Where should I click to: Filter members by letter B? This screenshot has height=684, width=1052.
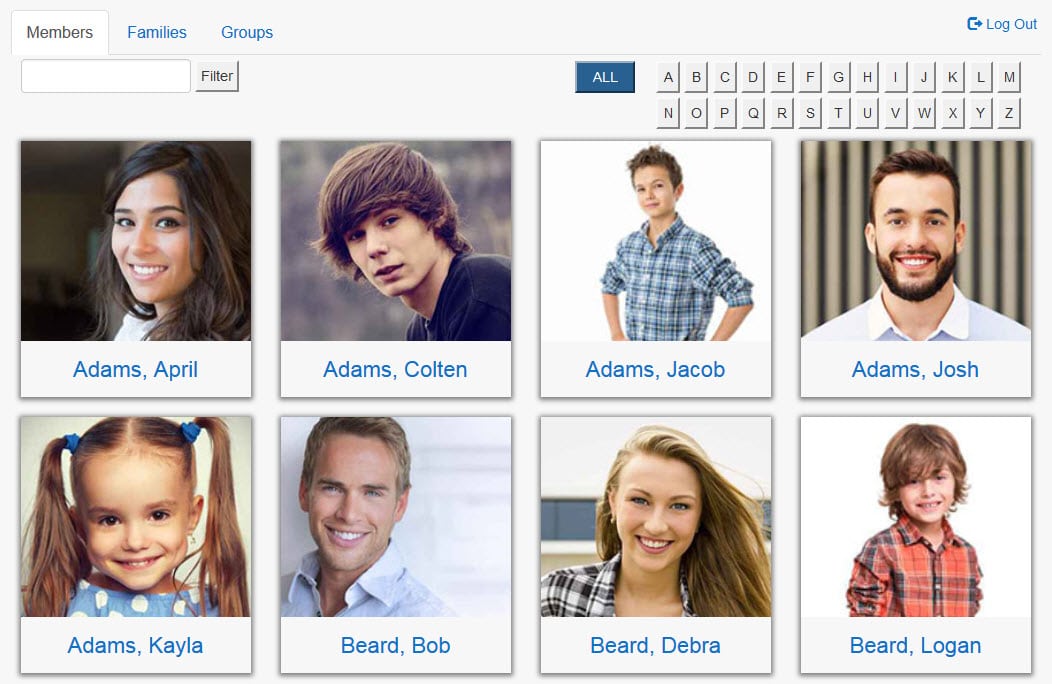[696, 77]
